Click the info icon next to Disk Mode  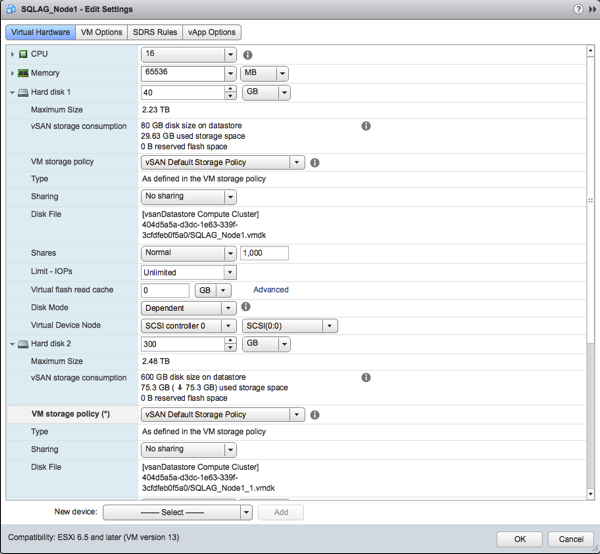pyautogui.click(x=246, y=307)
